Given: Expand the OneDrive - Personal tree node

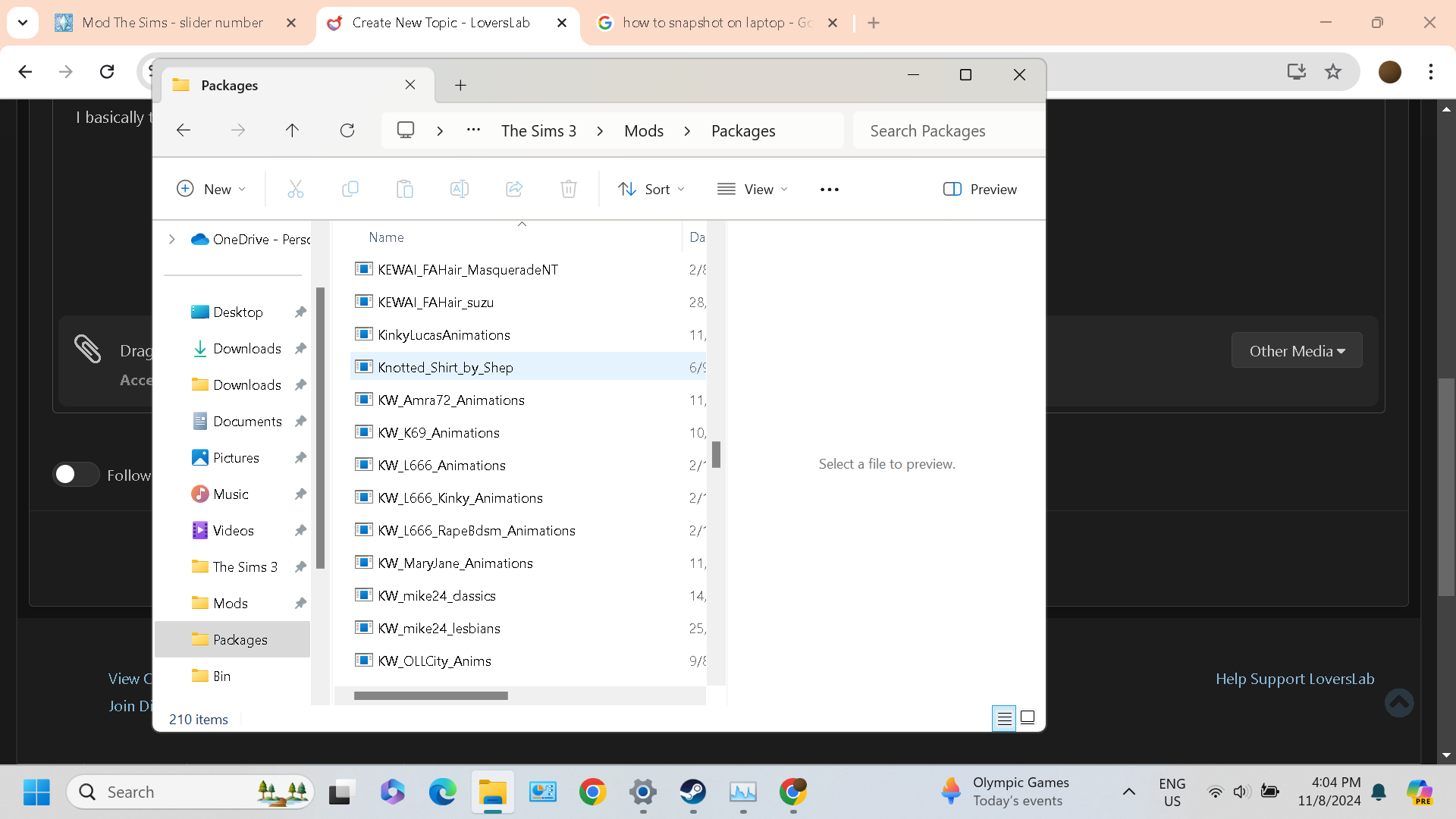Looking at the screenshot, I should (x=172, y=239).
